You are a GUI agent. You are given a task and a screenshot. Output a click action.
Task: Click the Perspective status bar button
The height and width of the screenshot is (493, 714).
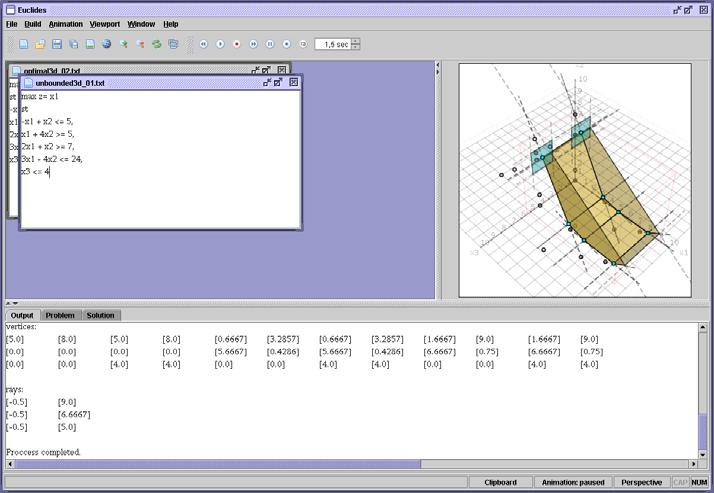click(642, 483)
